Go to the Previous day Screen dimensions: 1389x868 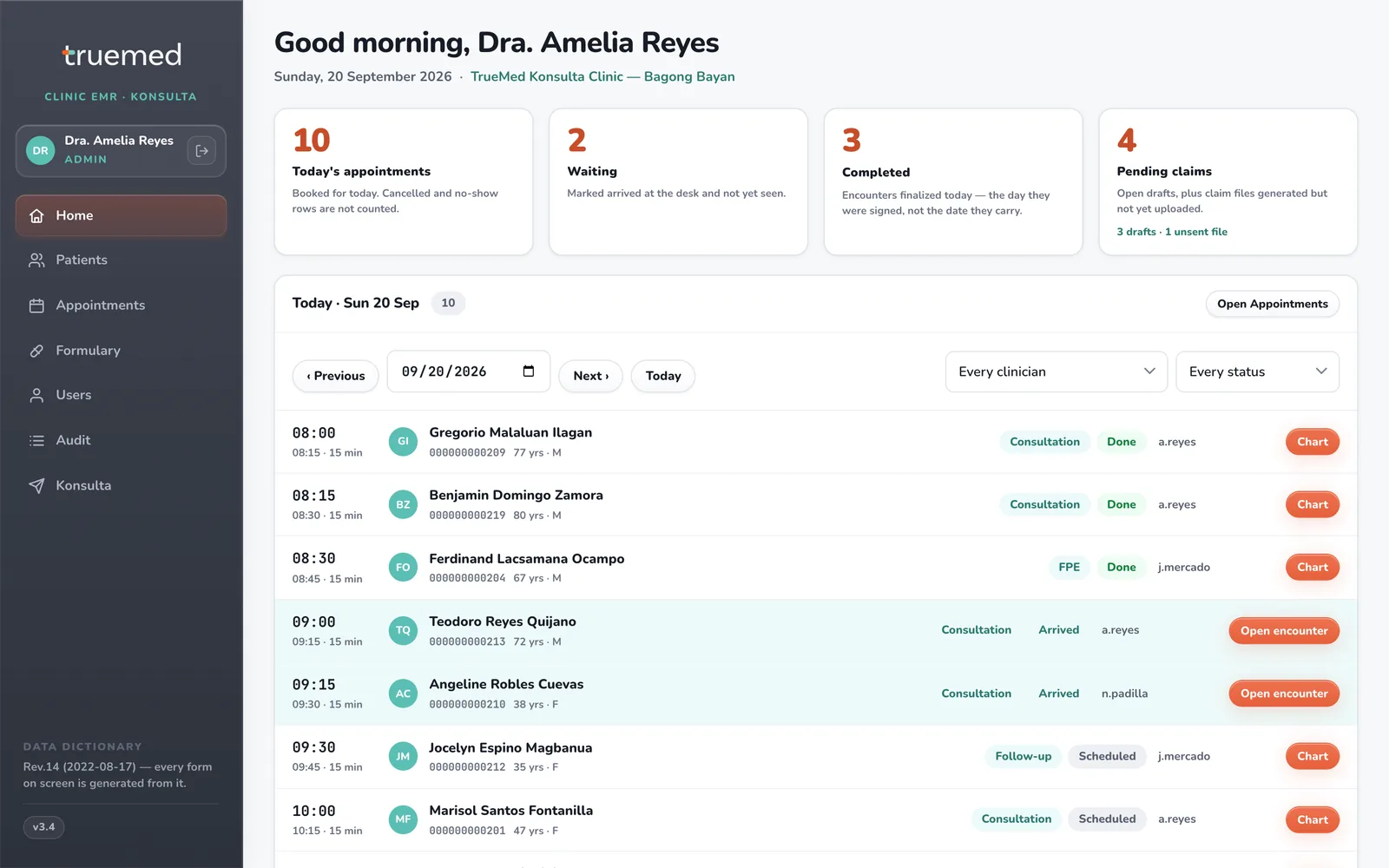click(336, 376)
